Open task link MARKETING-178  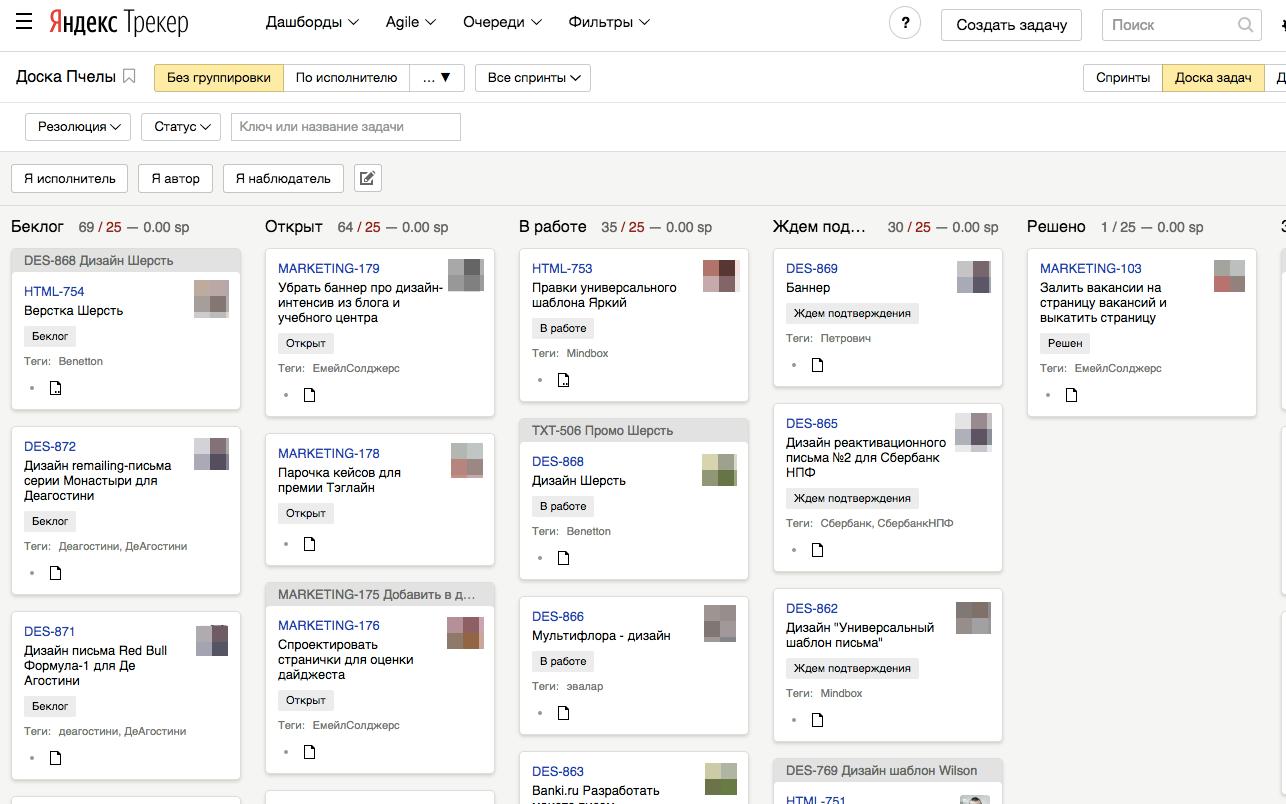pos(329,453)
